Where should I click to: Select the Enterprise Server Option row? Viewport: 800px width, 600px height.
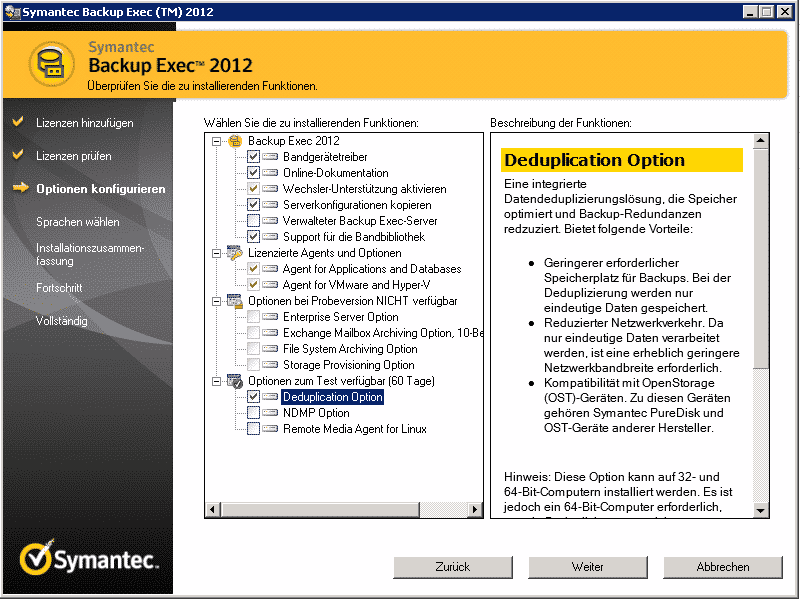click(x=341, y=317)
